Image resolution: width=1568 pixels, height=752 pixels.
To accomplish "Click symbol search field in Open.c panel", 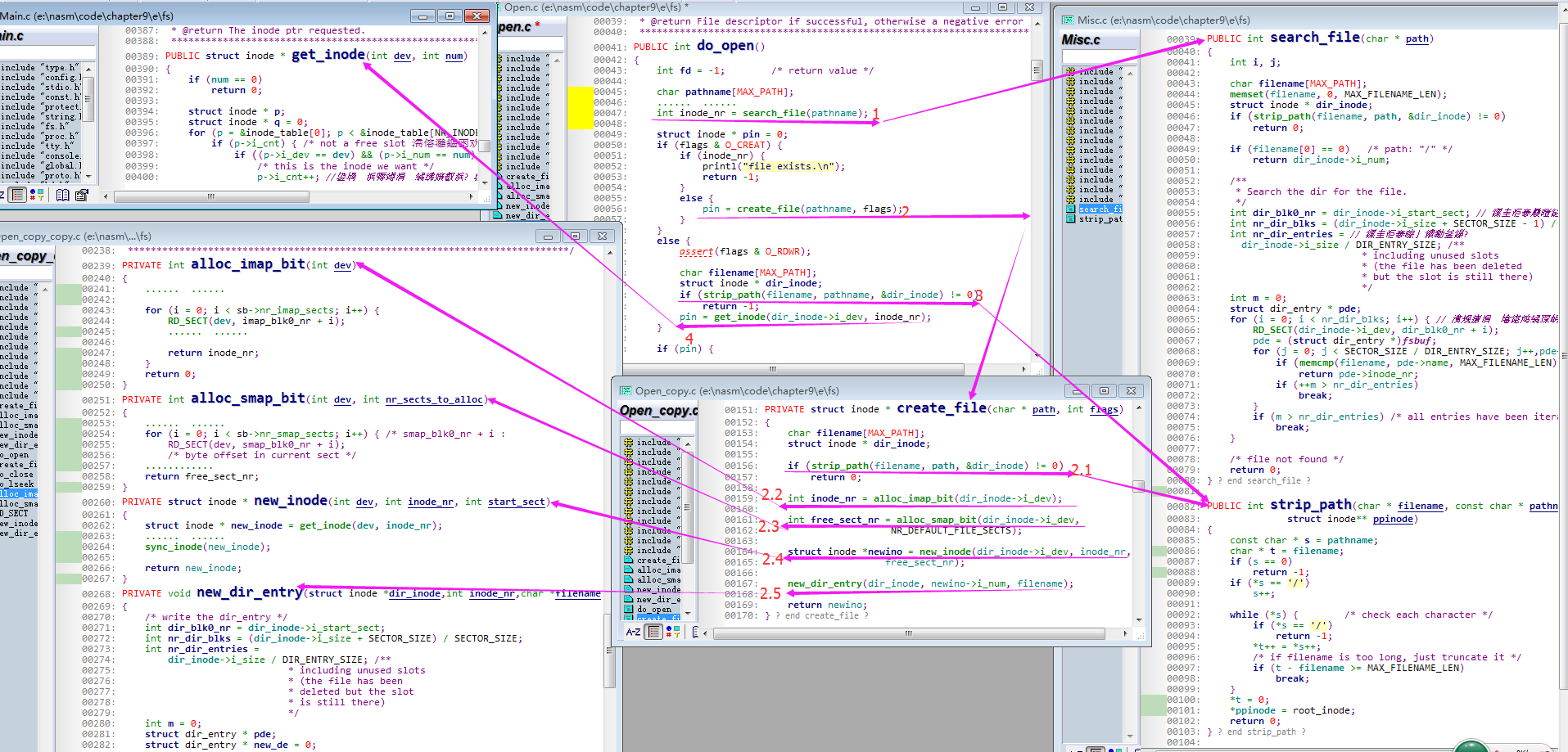I will pos(531,44).
